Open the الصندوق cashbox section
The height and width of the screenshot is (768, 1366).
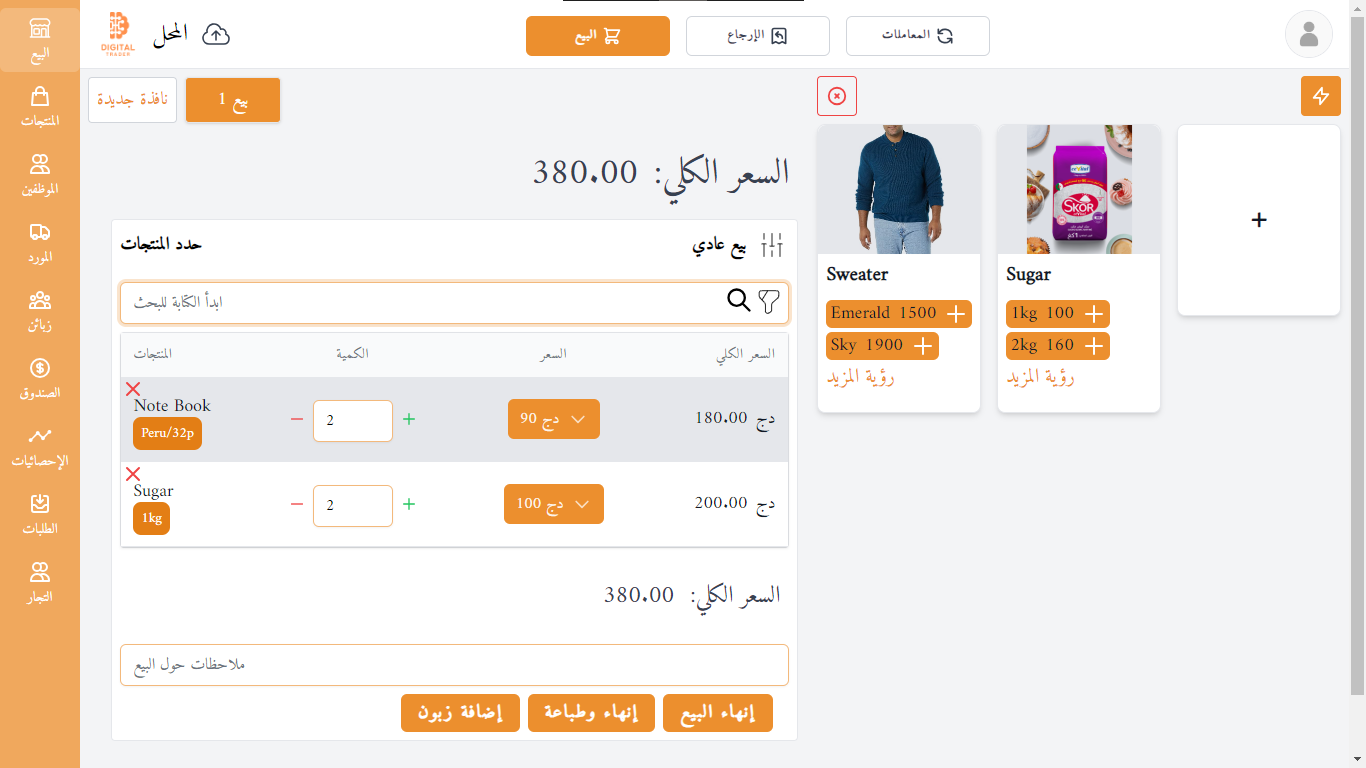tap(40, 376)
